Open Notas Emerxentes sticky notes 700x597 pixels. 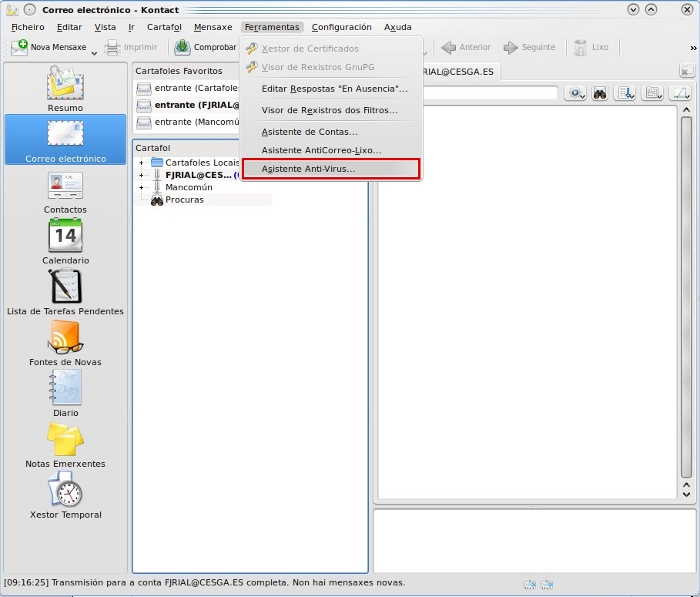65,445
